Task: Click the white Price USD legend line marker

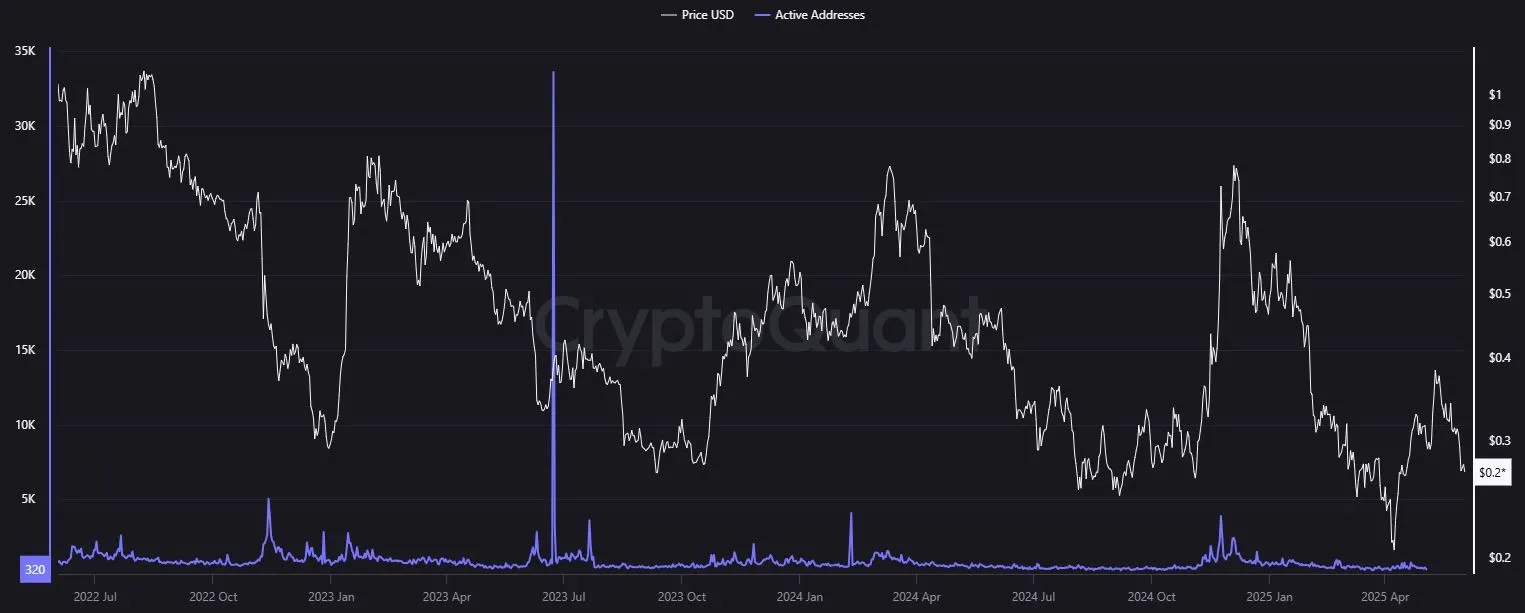Action: [668, 15]
